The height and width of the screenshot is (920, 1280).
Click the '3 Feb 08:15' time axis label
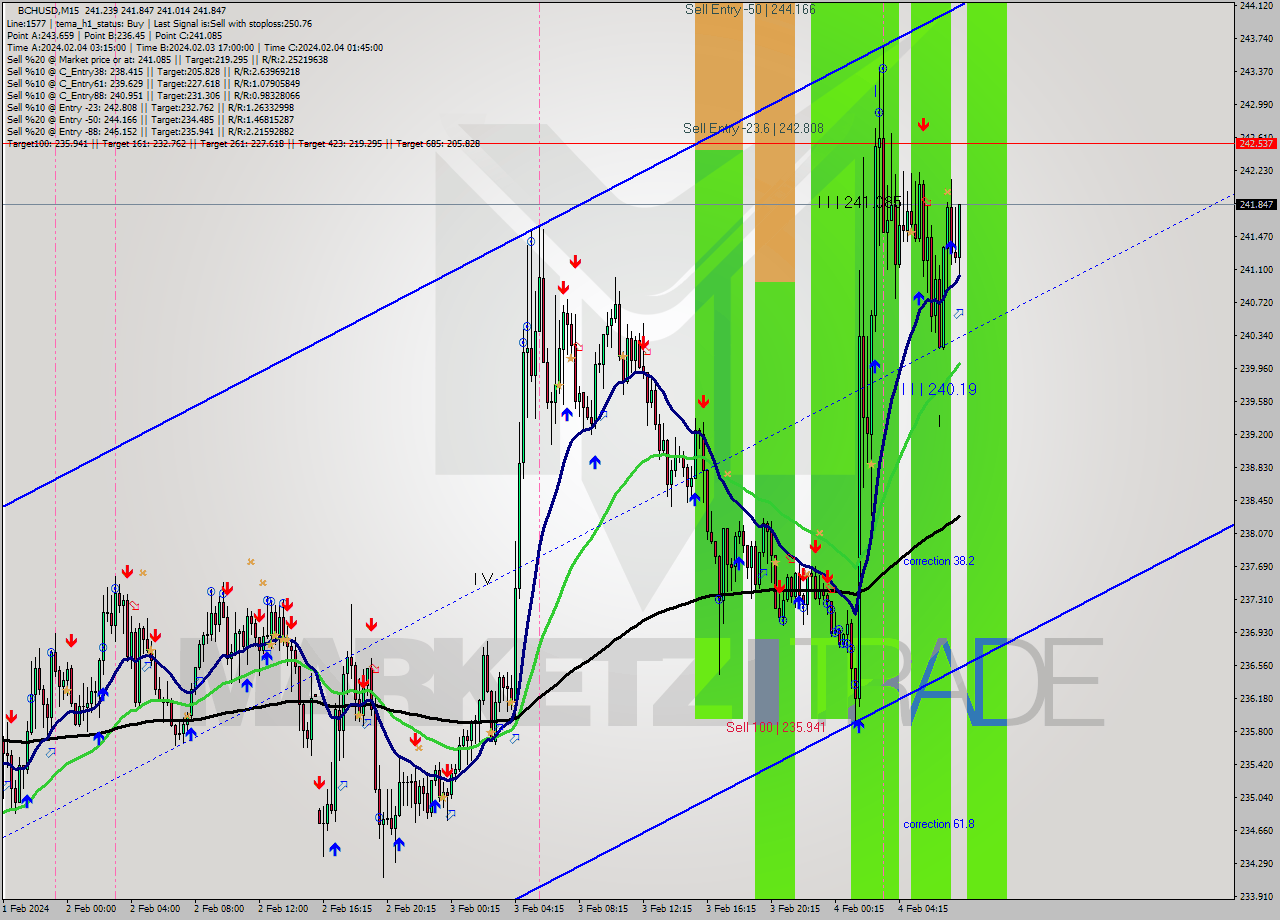point(603,910)
